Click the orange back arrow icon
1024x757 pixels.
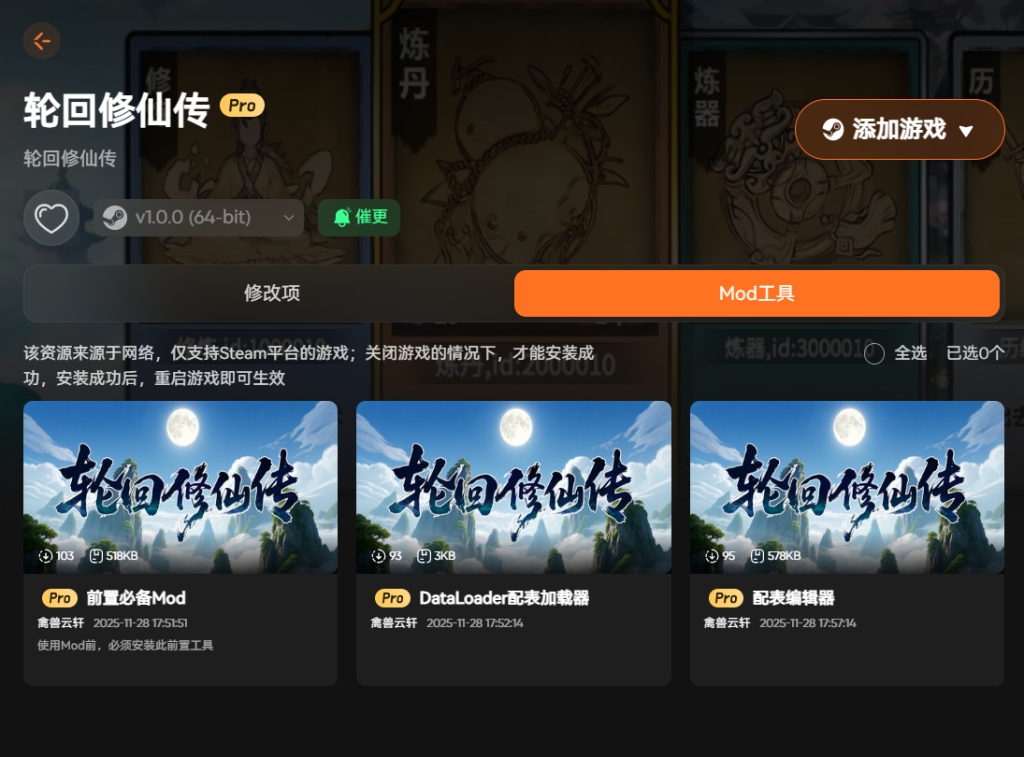(x=42, y=41)
